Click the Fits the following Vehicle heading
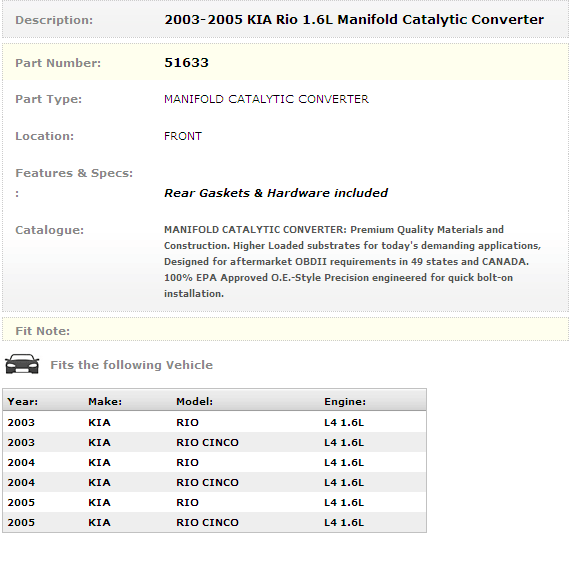Screen dimensions: 570x562 click(x=132, y=365)
